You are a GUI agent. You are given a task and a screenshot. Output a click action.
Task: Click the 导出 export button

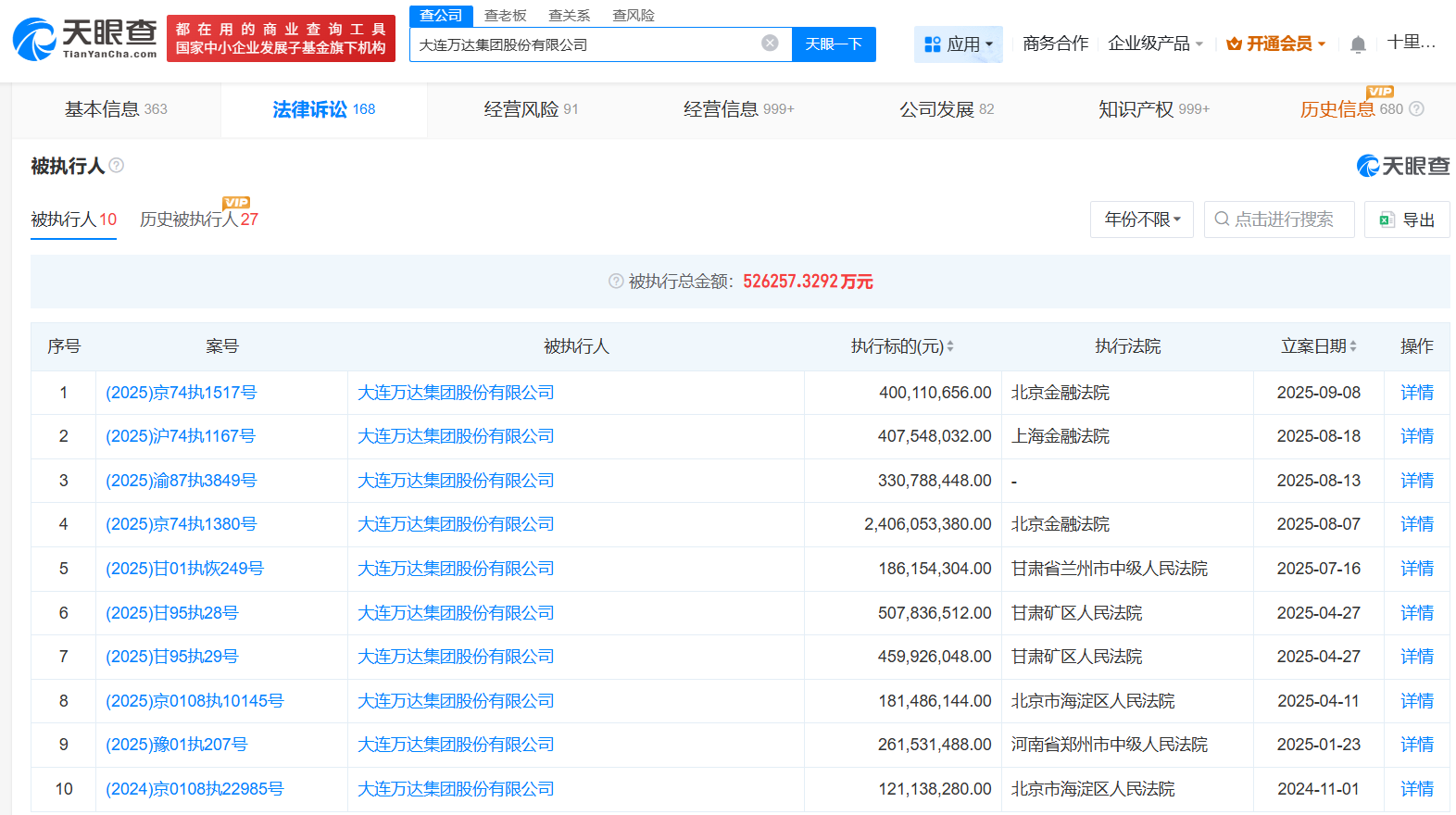click(x=1407, y=219)
